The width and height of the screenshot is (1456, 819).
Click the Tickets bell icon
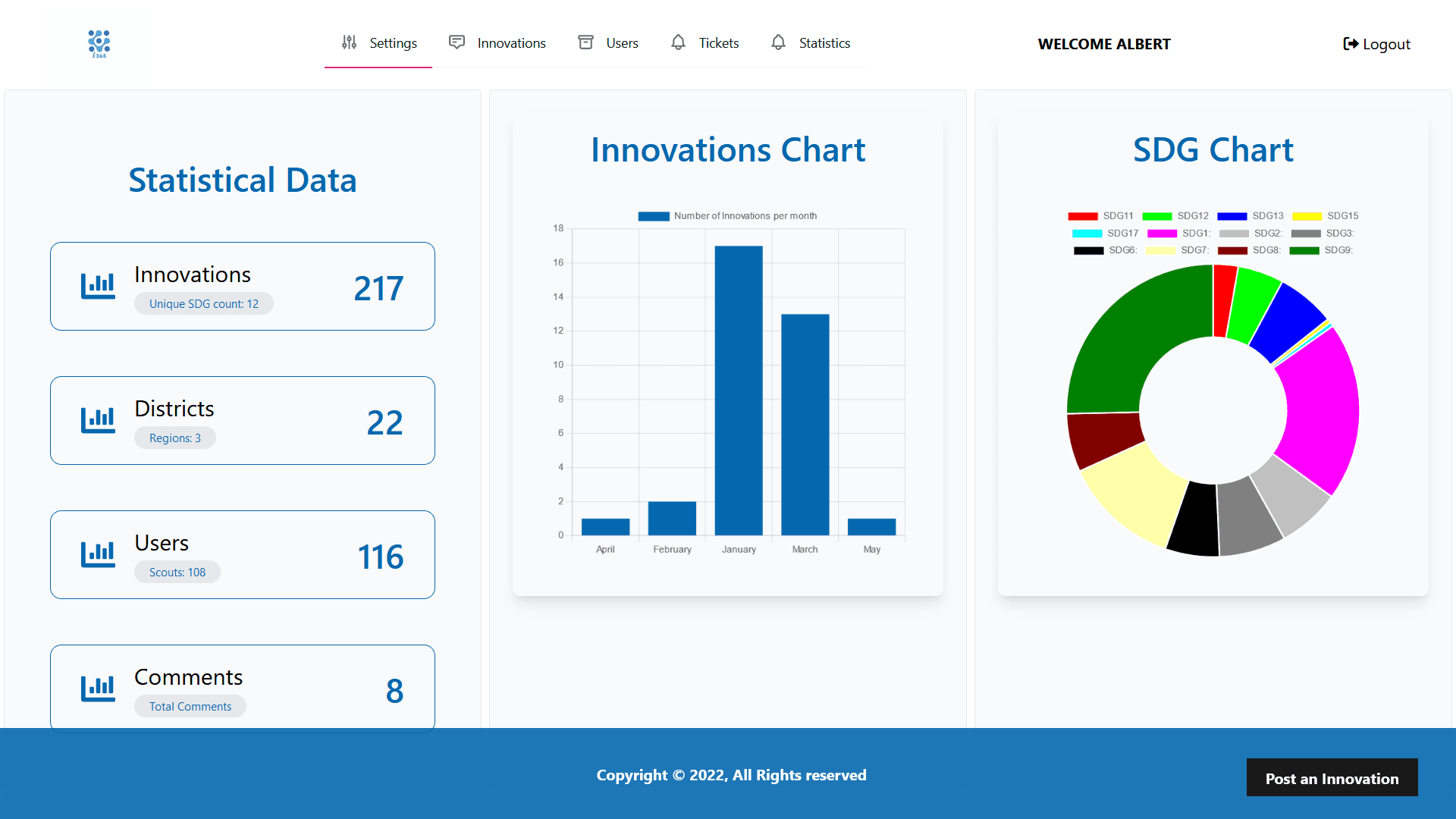pos(678,42)
